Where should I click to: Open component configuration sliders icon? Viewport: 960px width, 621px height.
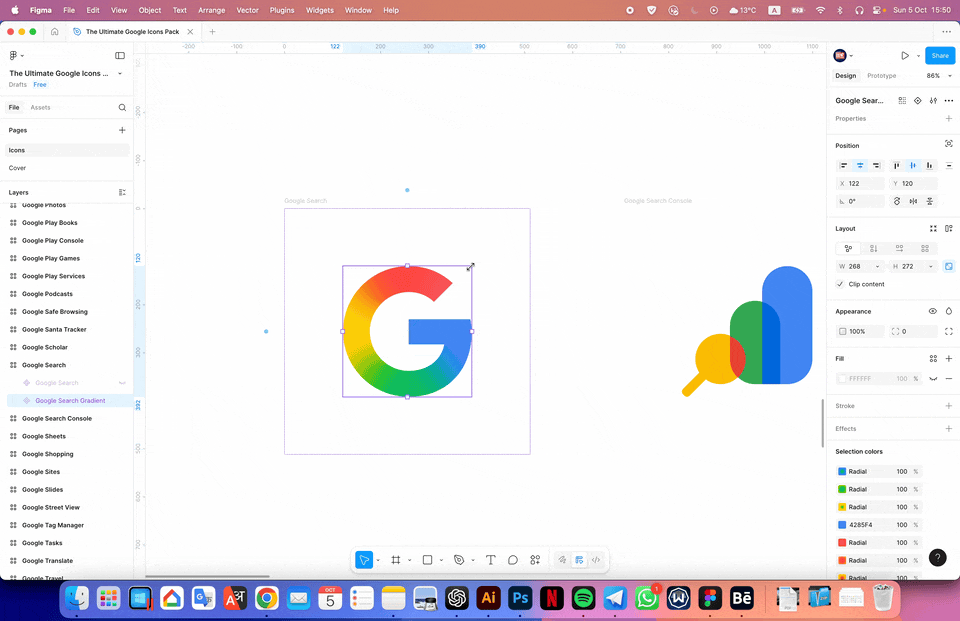(933, 100)
